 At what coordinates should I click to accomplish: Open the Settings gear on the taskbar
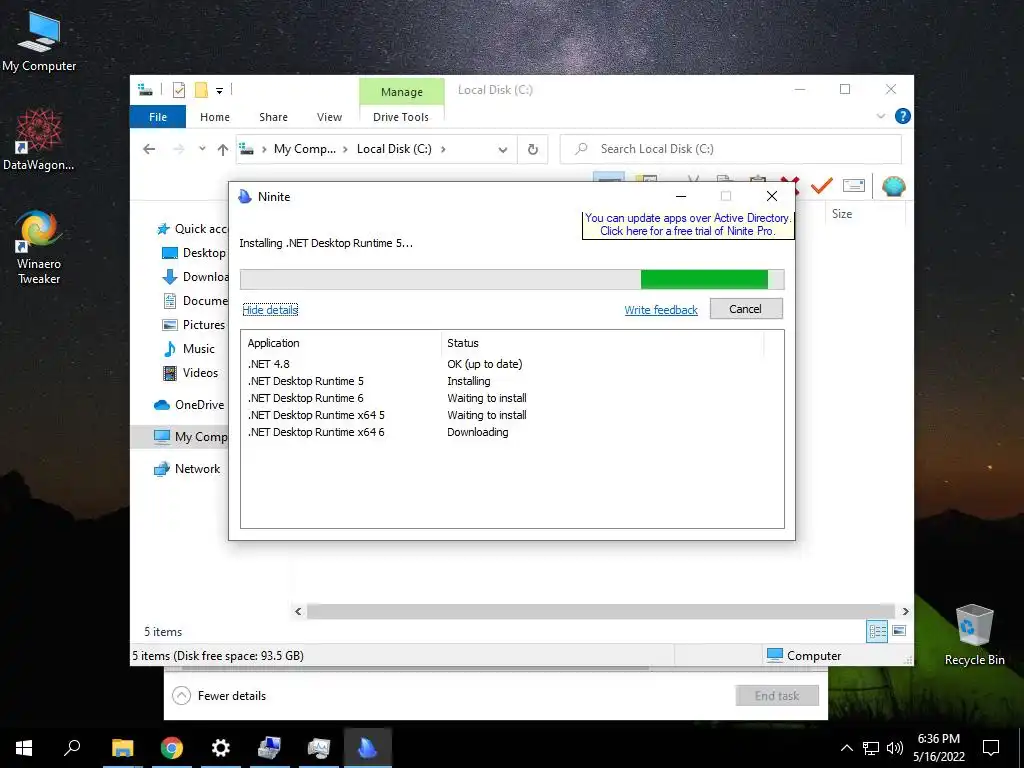(221, 748)
